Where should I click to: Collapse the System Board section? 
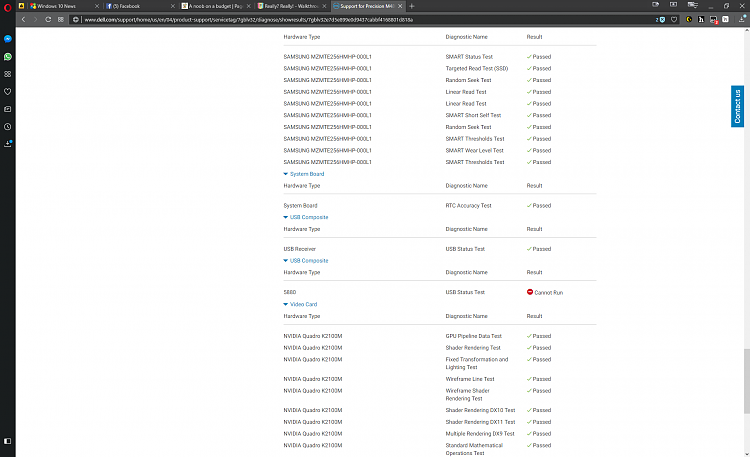pyautogui.click(x=304, y=174)
